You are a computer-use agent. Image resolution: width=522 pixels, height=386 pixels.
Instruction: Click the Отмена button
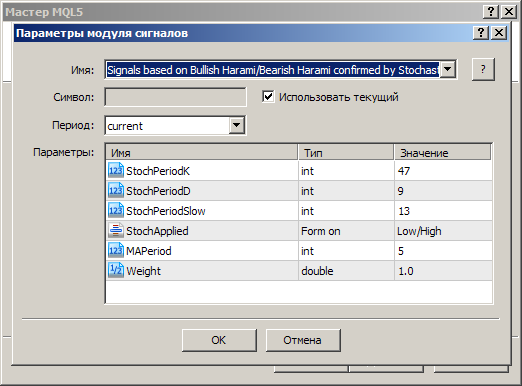click(303, 340)
